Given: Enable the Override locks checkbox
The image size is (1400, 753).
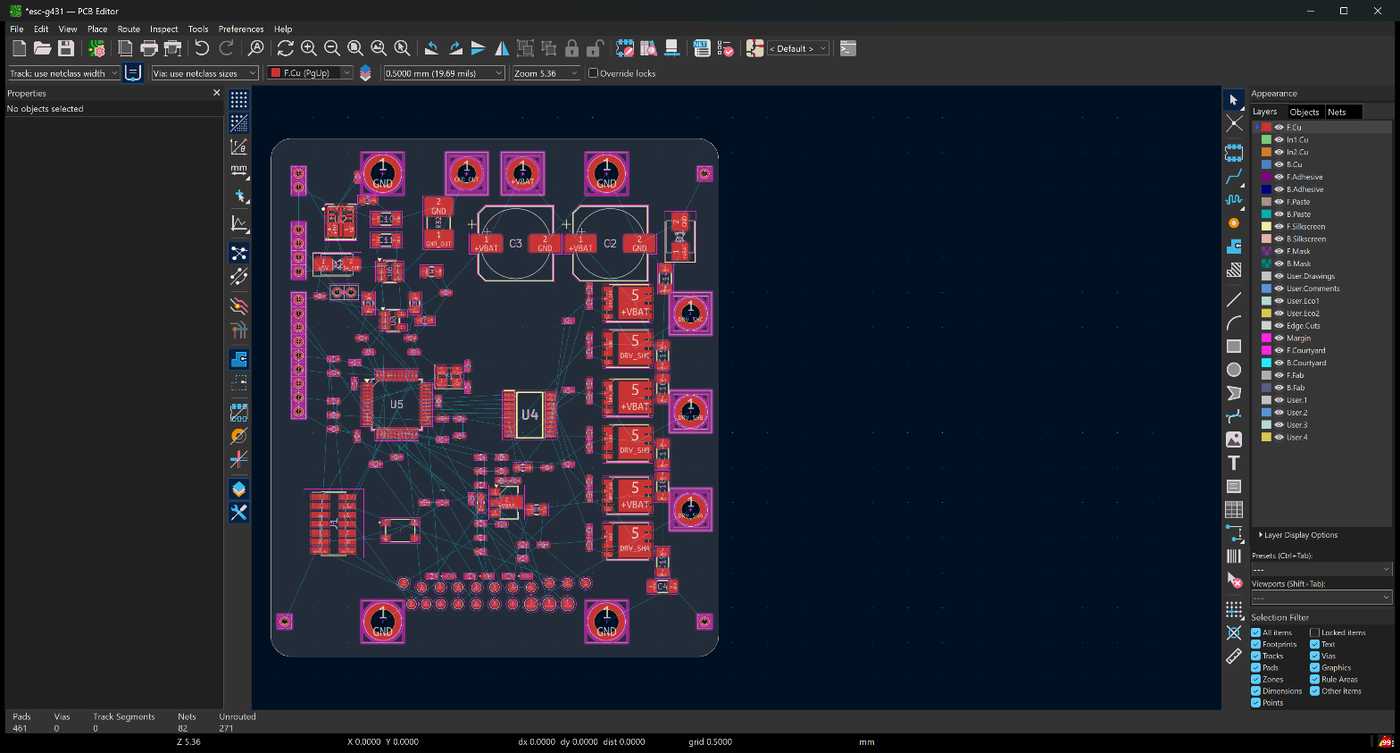Looking at the screenshot, I should click(x=593, y=73).
